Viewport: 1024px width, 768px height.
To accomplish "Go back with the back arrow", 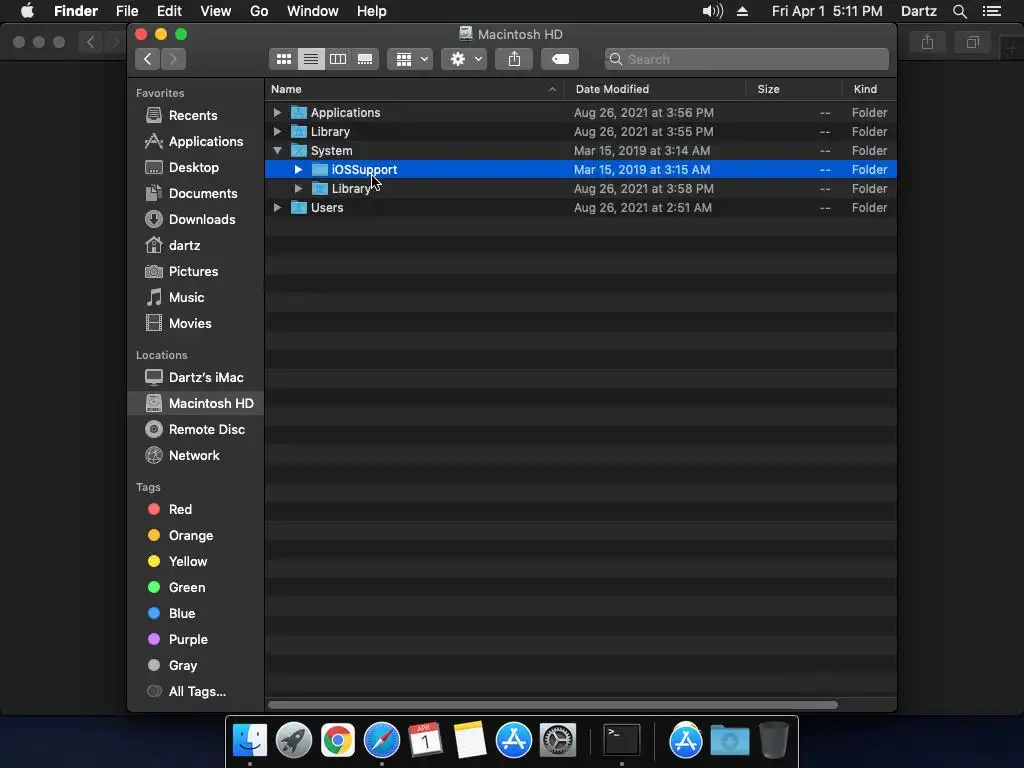I will 148,59.
